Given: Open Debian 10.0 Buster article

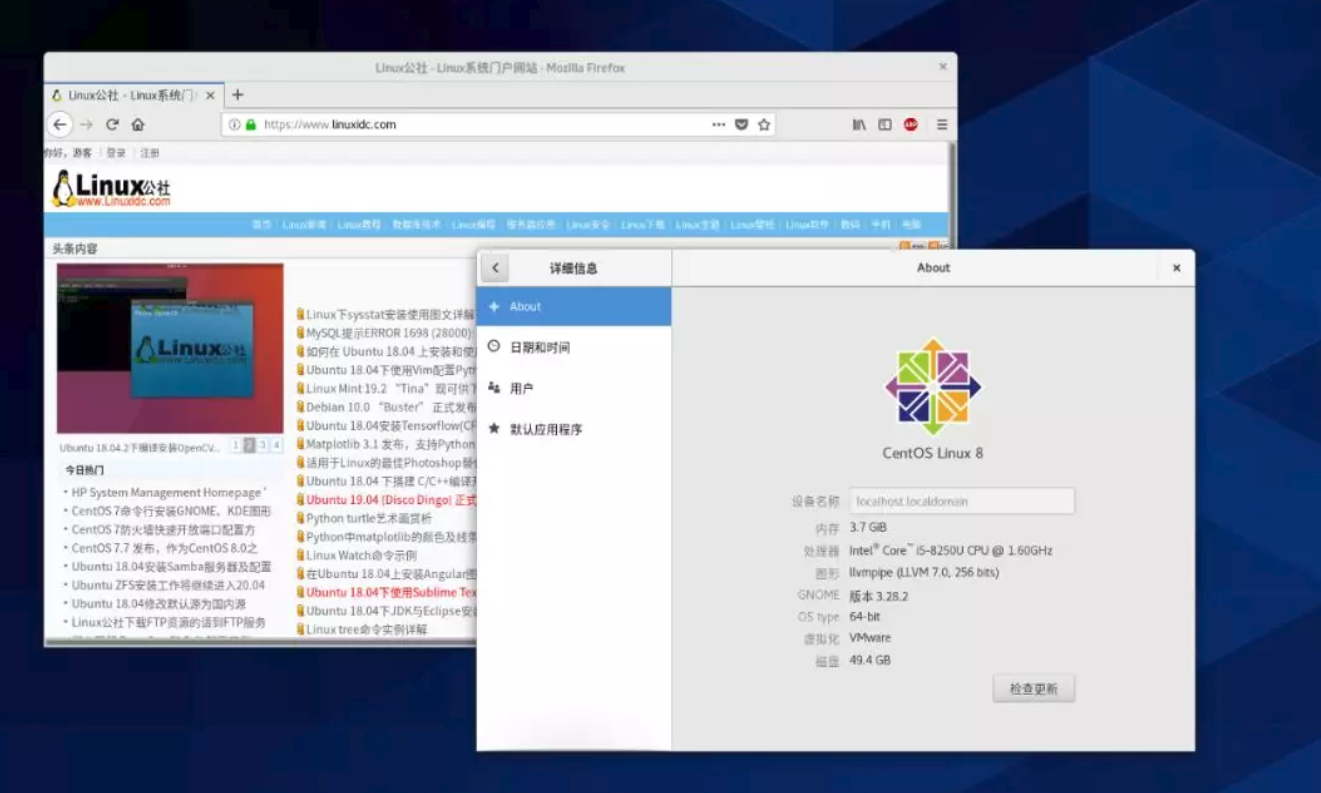Looking at the screenshot, I should pos(390,407).
